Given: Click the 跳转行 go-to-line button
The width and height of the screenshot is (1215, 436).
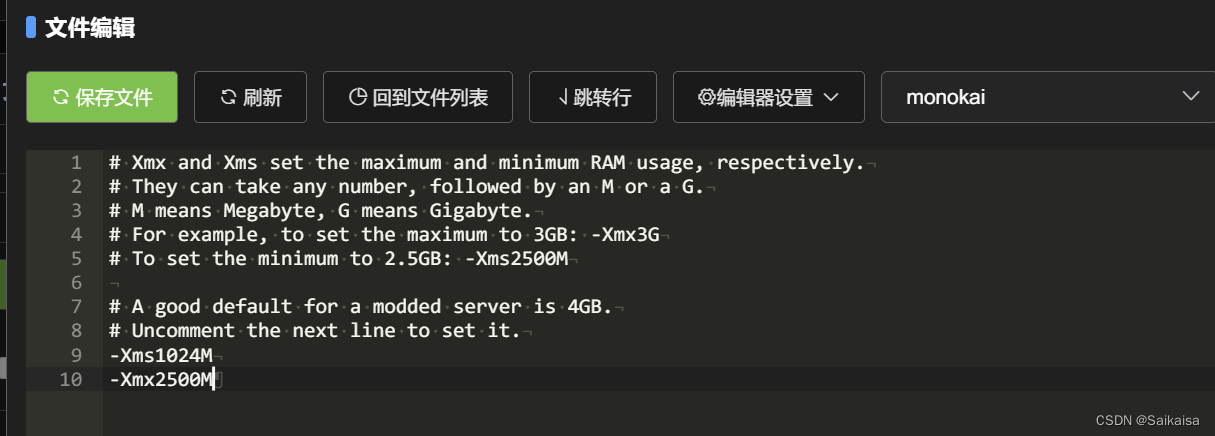Looking at the screenshot, I should [593, 97].
